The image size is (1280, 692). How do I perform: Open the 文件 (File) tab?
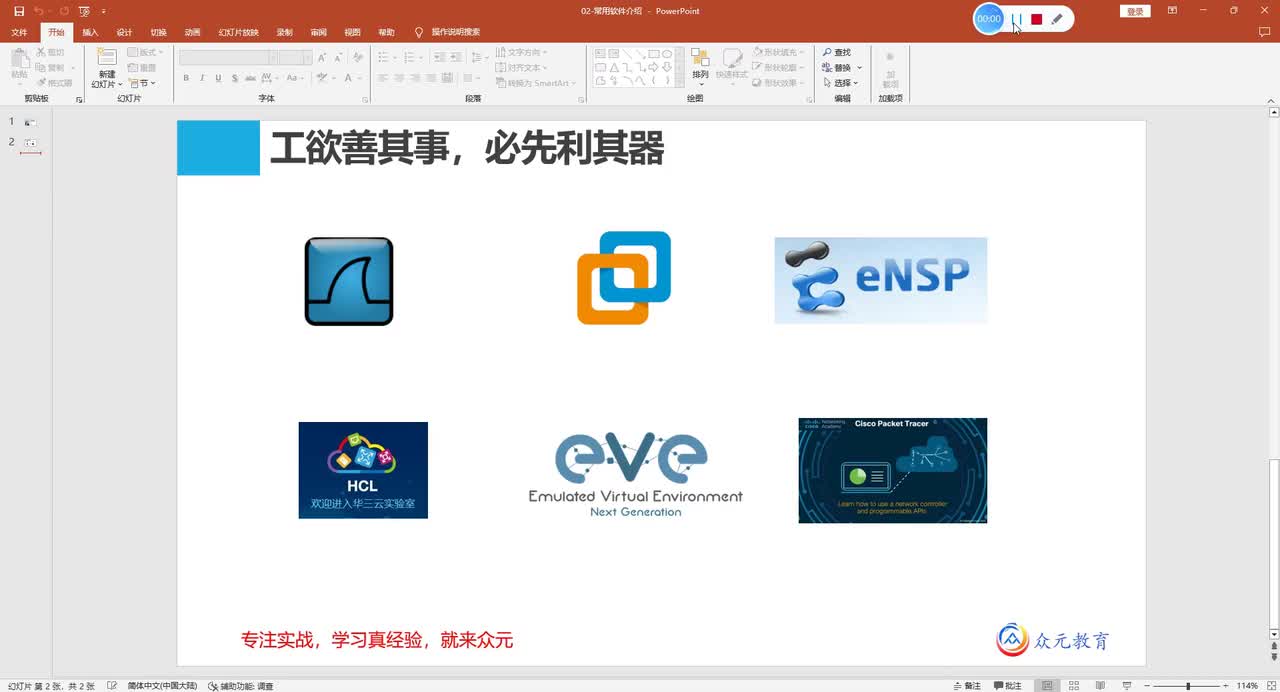(x=19, y=32)
